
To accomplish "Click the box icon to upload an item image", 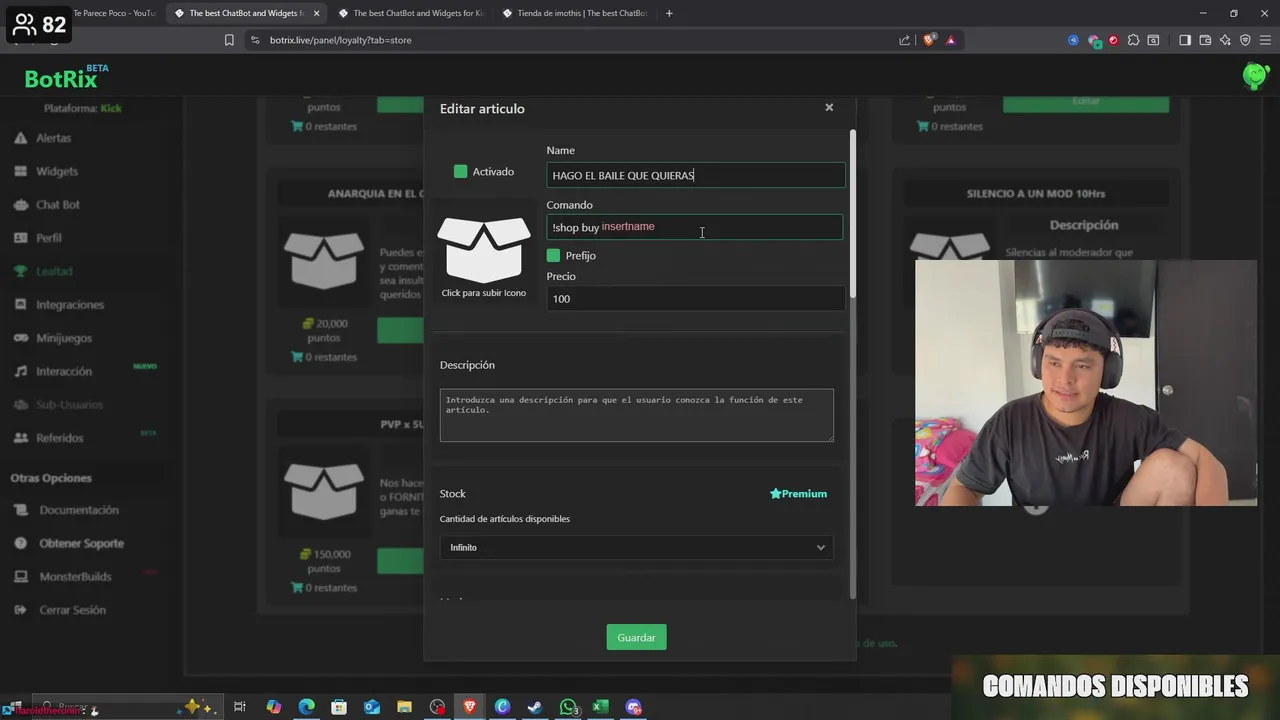I will point(484,250).
